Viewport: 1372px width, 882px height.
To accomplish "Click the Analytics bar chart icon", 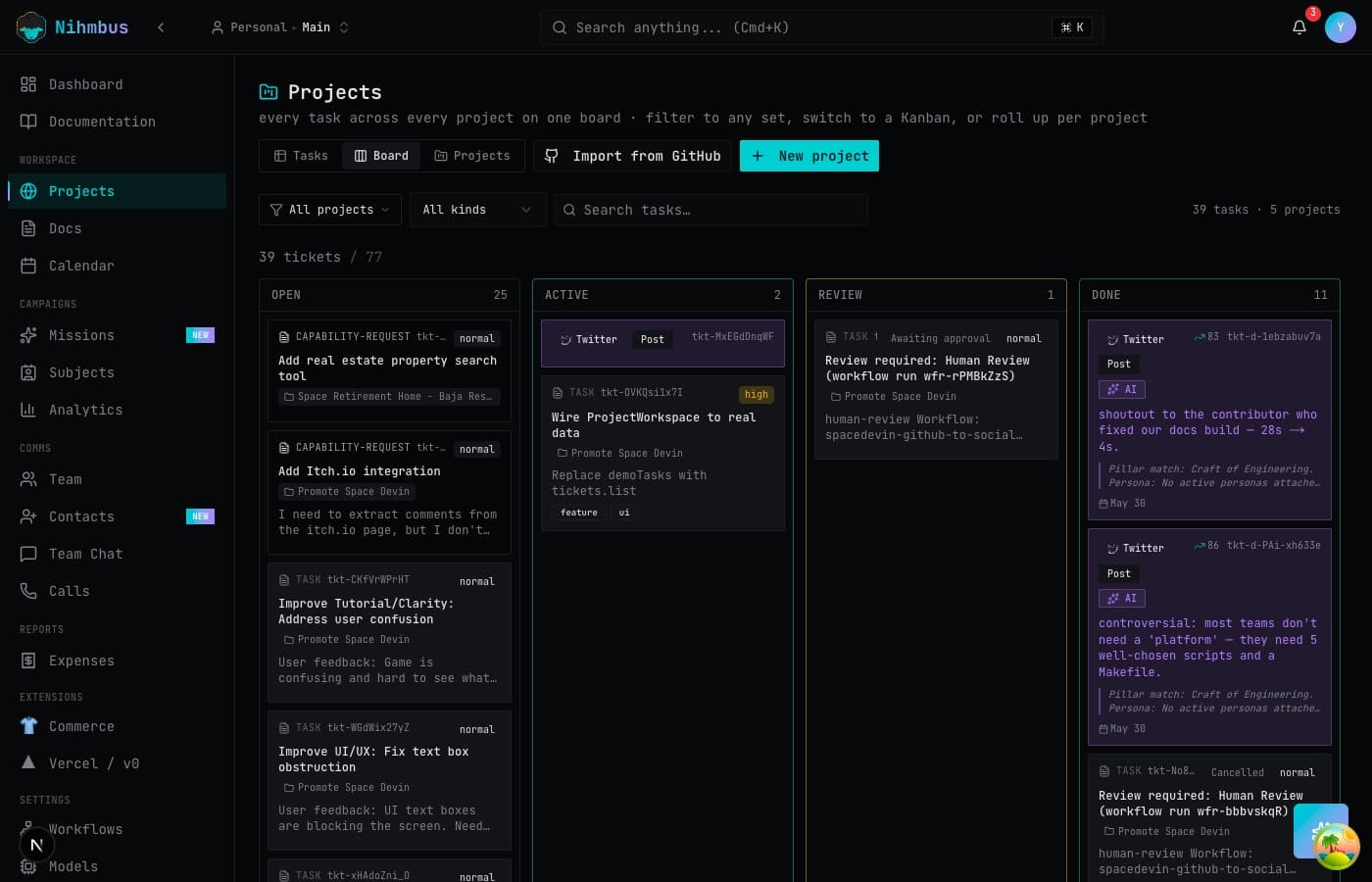I will pyautogui.click(x=28, y=410).
